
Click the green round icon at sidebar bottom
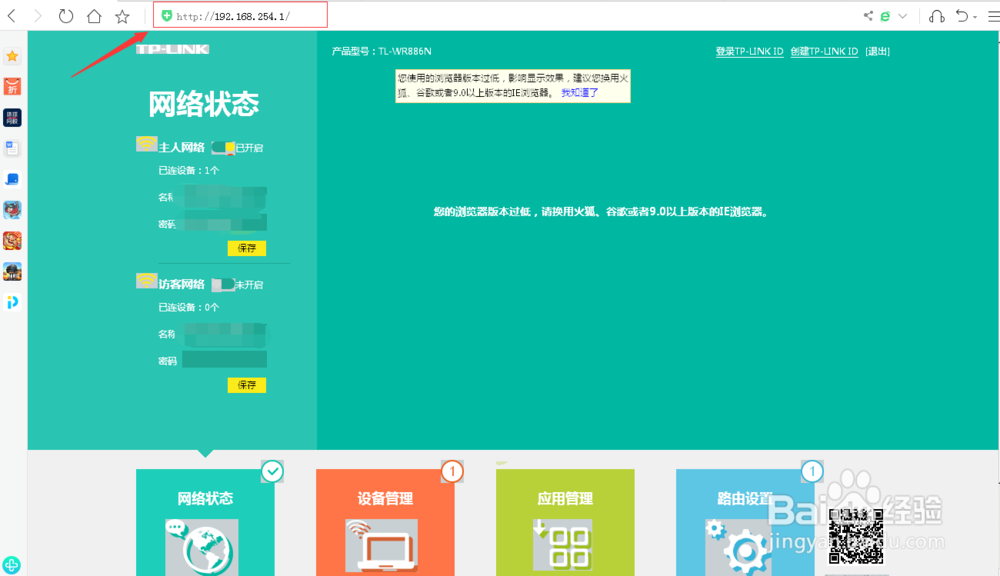[x=11, y=565]
